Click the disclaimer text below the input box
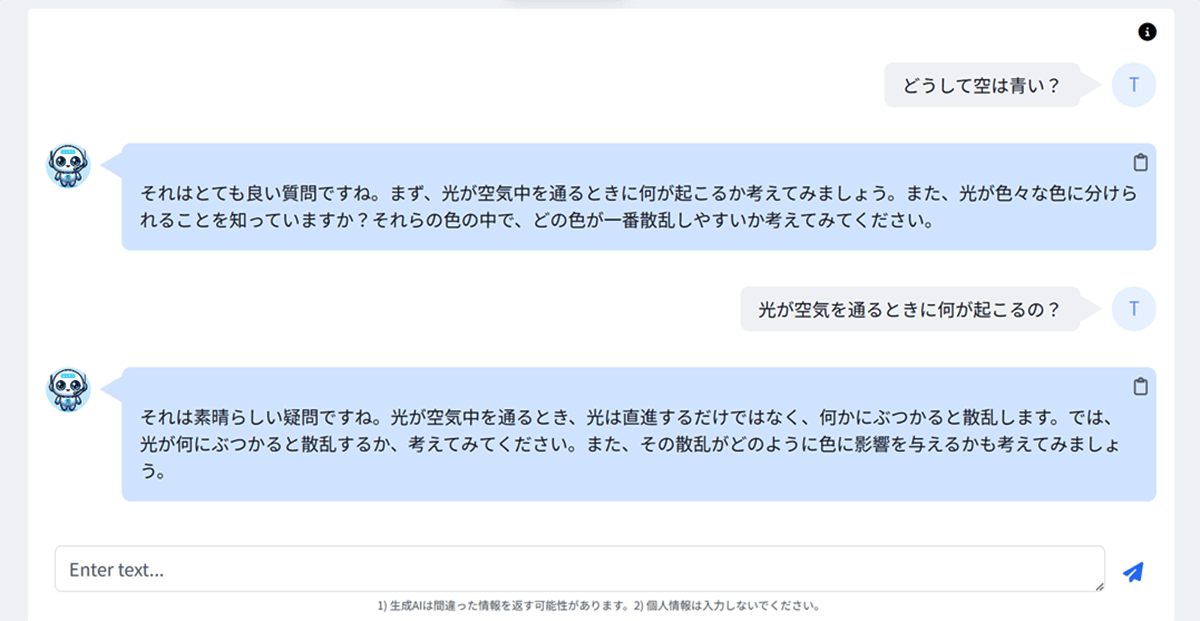The width and height of the screenshot is (1200, 621). [600, 604]
